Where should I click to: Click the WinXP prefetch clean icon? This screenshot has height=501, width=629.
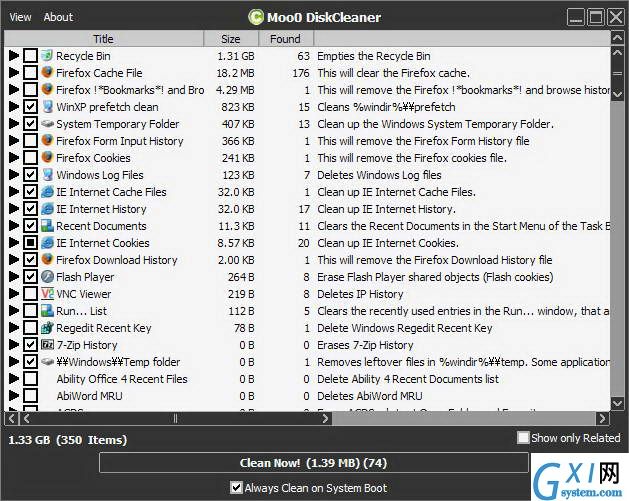point(47,106)
